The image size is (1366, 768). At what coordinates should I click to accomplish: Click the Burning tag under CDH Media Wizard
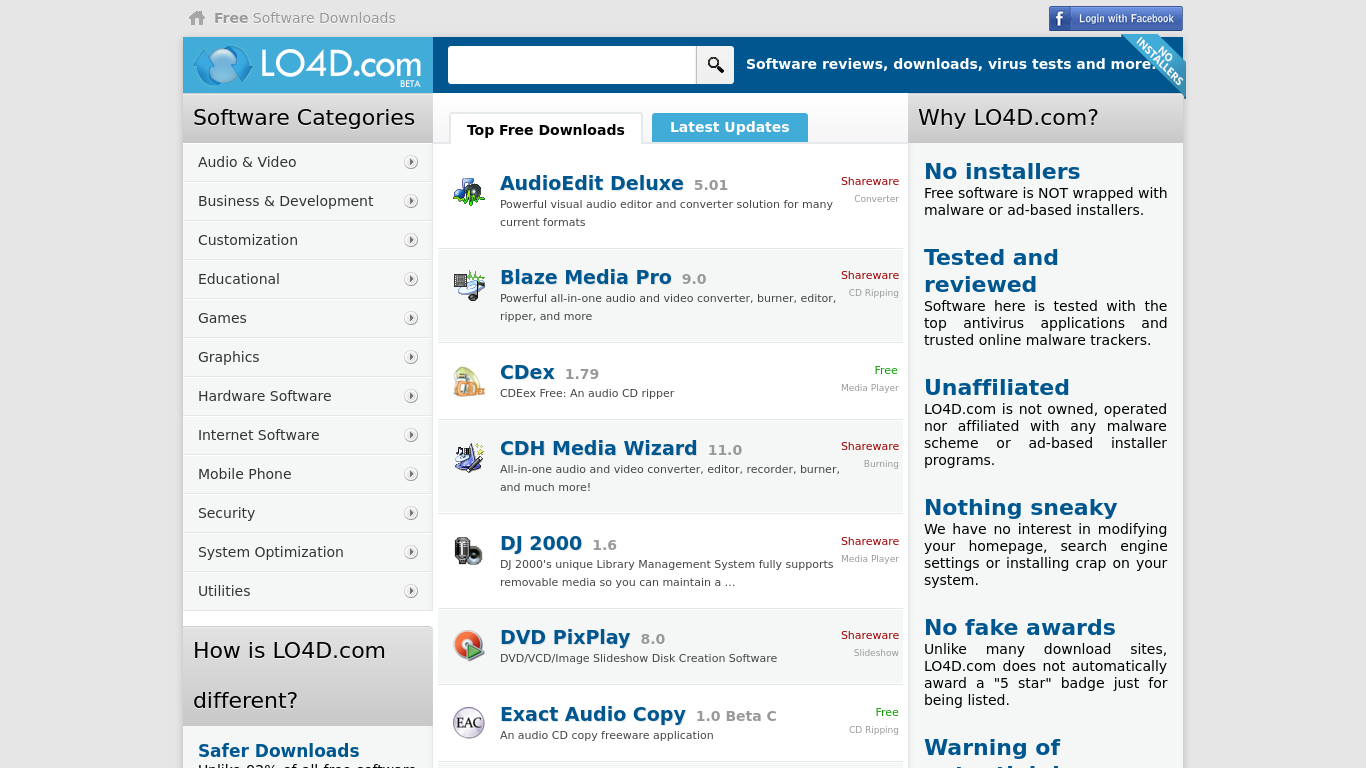(881, 464)
